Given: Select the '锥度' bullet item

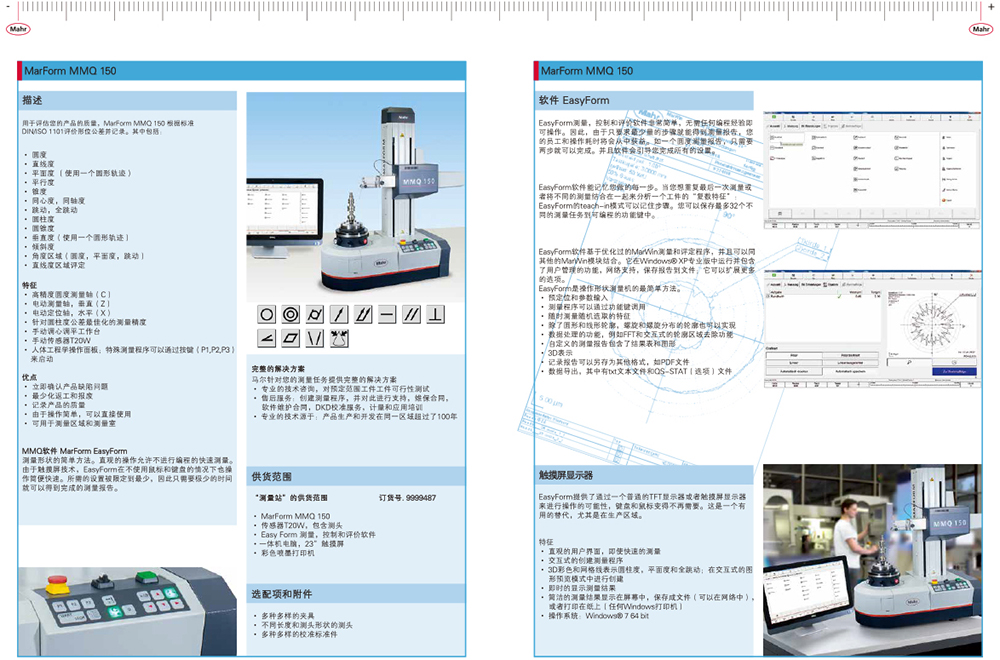Looking at the screenshot, I should click(40, 191).
